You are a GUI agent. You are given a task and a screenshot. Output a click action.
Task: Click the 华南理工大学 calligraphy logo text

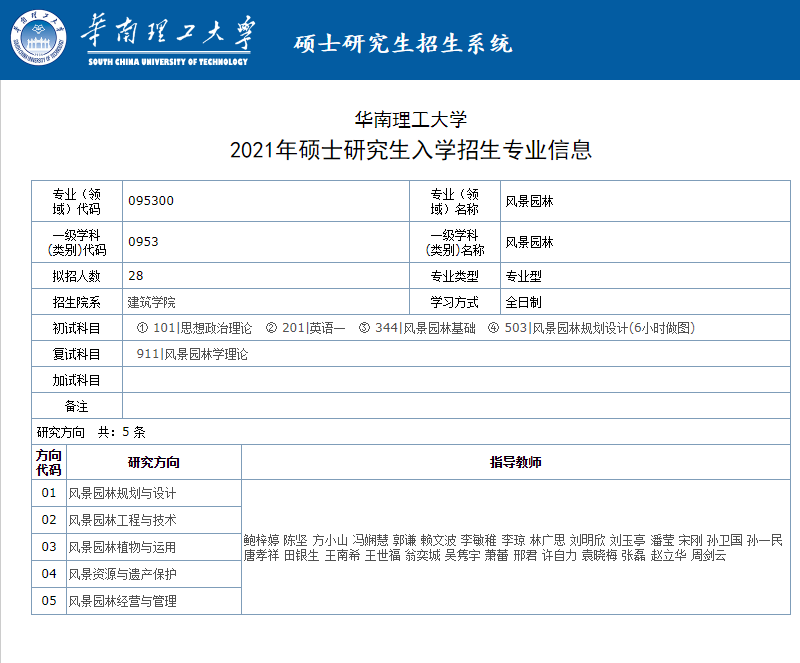pyautogui.click(x=168, y=32)
